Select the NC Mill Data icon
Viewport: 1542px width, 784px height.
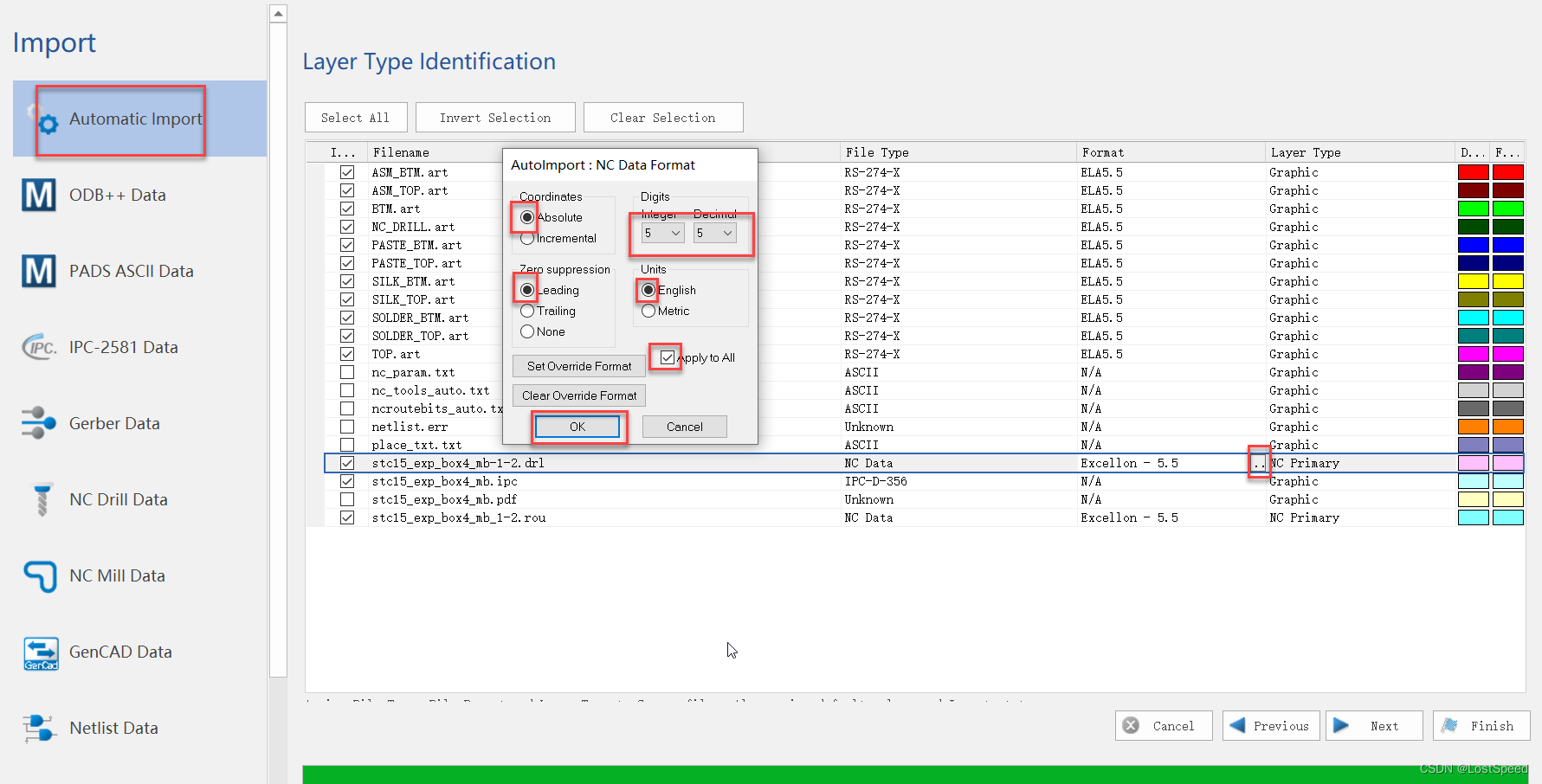40,575
